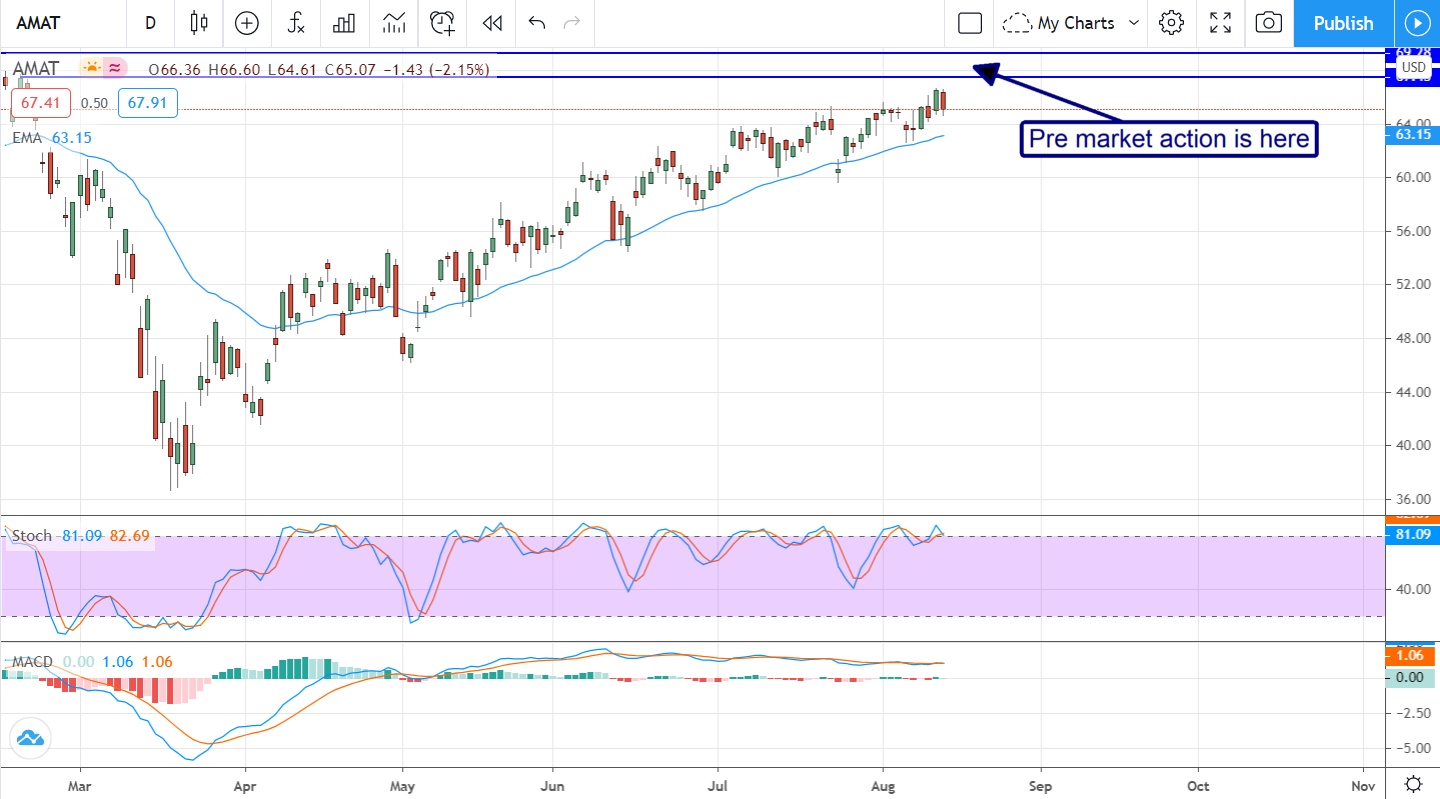Open the fx Indicators menu
This screenshot has height=799, width=1440.
pos(296,23)
